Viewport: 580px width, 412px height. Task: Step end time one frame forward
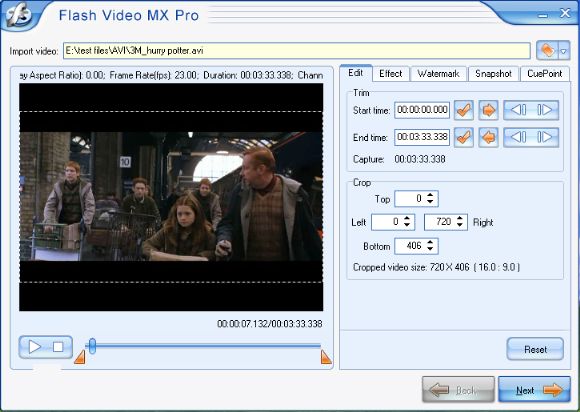(x=545, y=138)
